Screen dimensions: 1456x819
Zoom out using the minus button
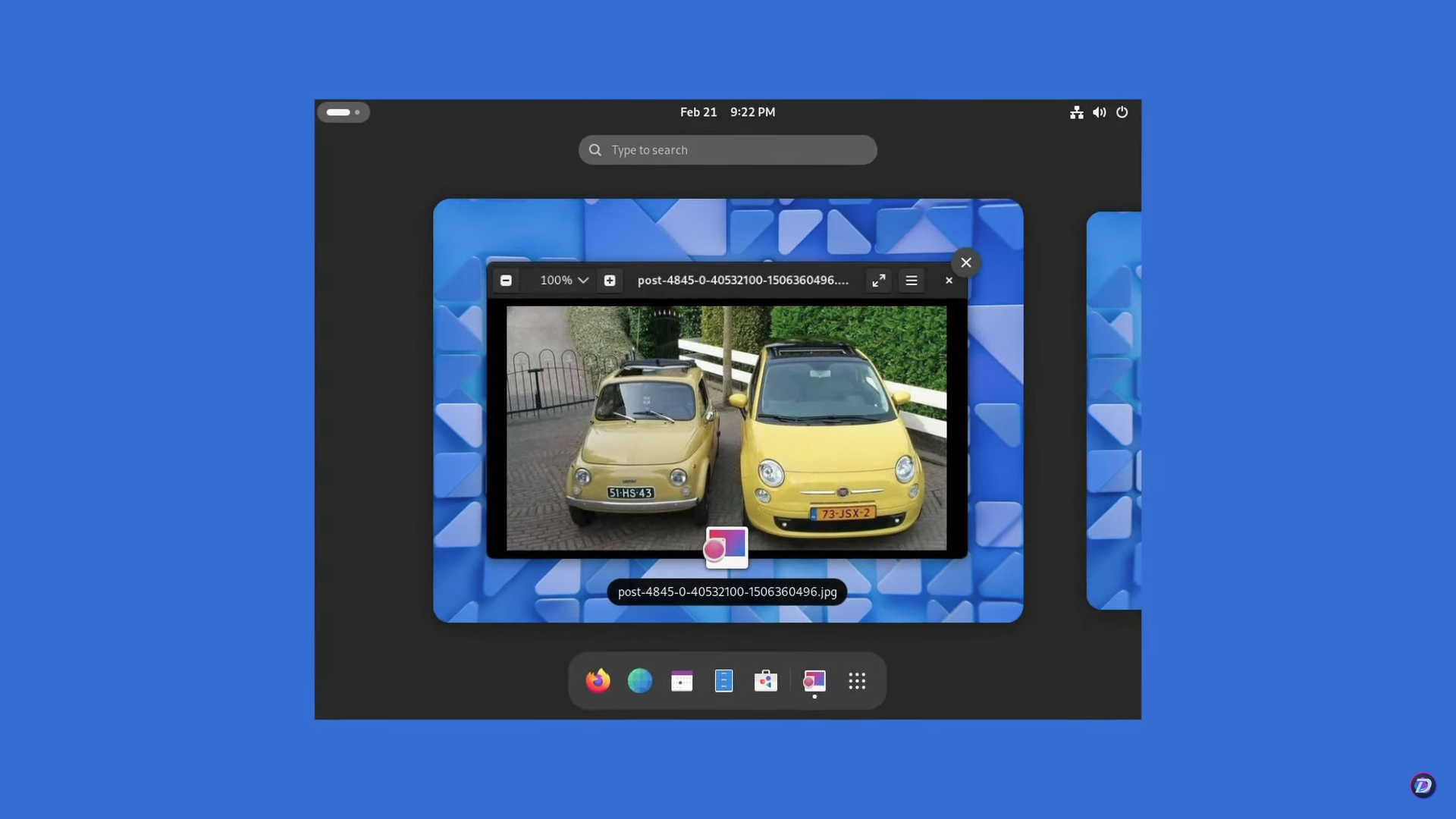coord(506,280)
